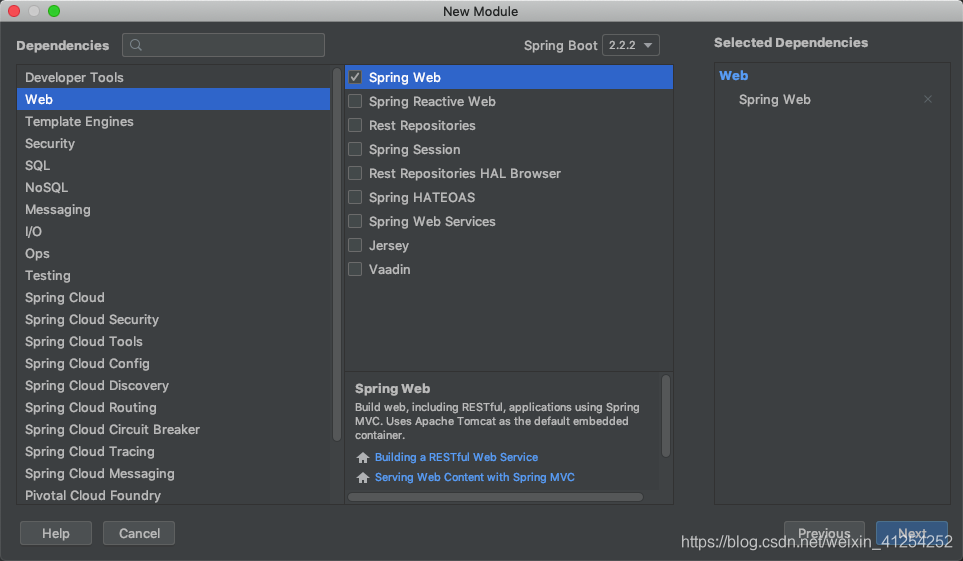Open the Messaging category
Viewport: 963px width, 561px height.
click(x=174, y=210)
